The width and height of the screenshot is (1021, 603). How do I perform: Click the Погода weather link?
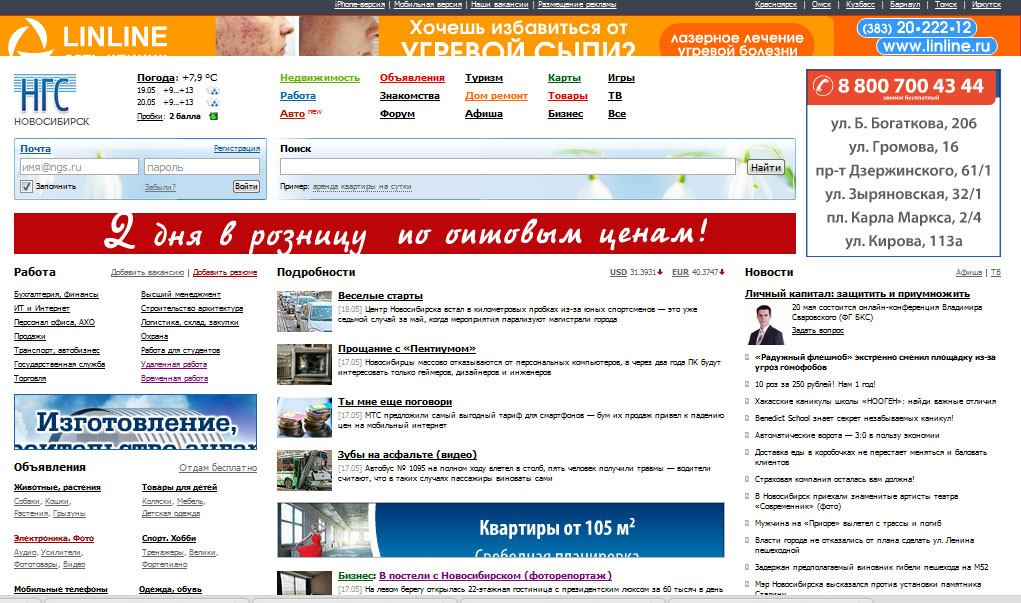click(x=156, y=77)
